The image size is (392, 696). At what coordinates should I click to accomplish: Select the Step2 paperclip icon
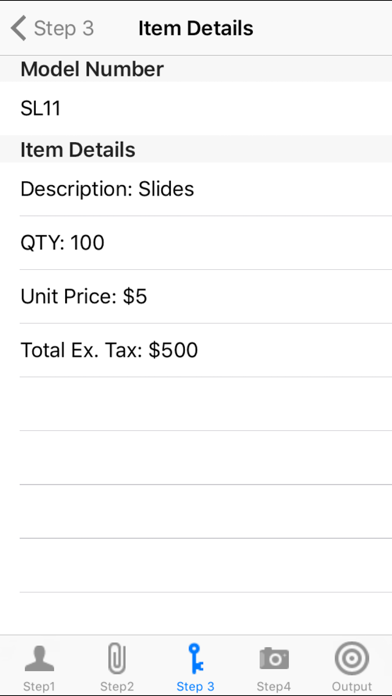117,659
